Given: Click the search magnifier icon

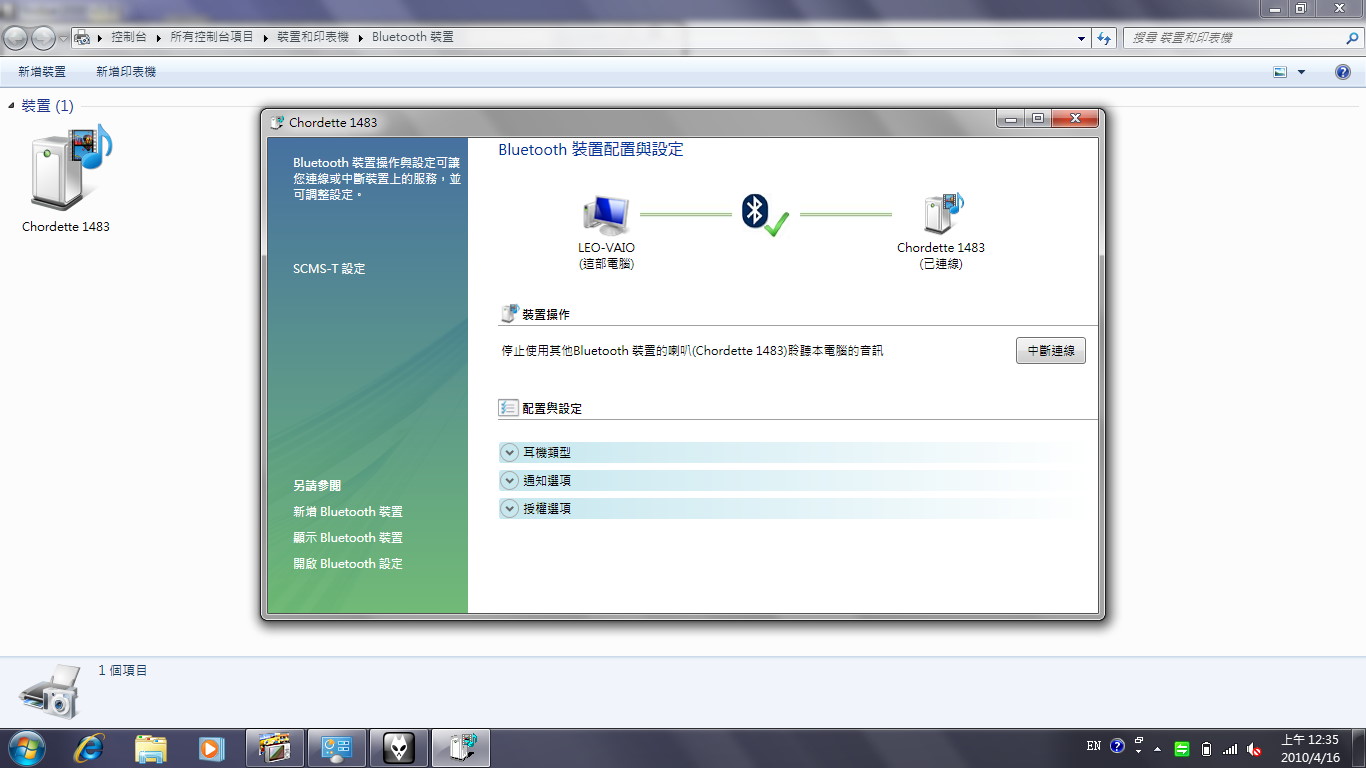Looking at the screenshot, I should tap(1352, 38).
